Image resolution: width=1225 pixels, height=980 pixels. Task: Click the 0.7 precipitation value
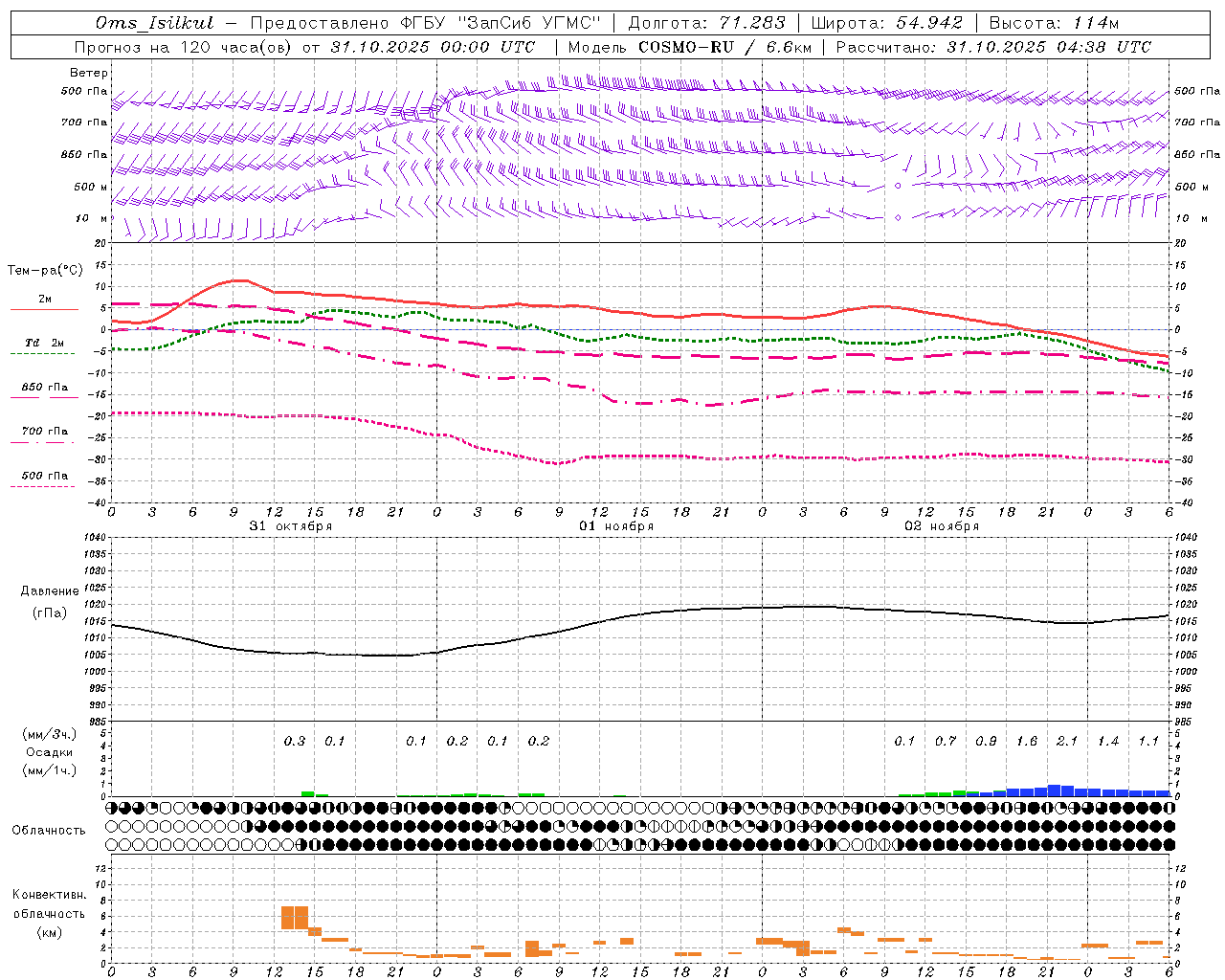(x=946, y=742)
